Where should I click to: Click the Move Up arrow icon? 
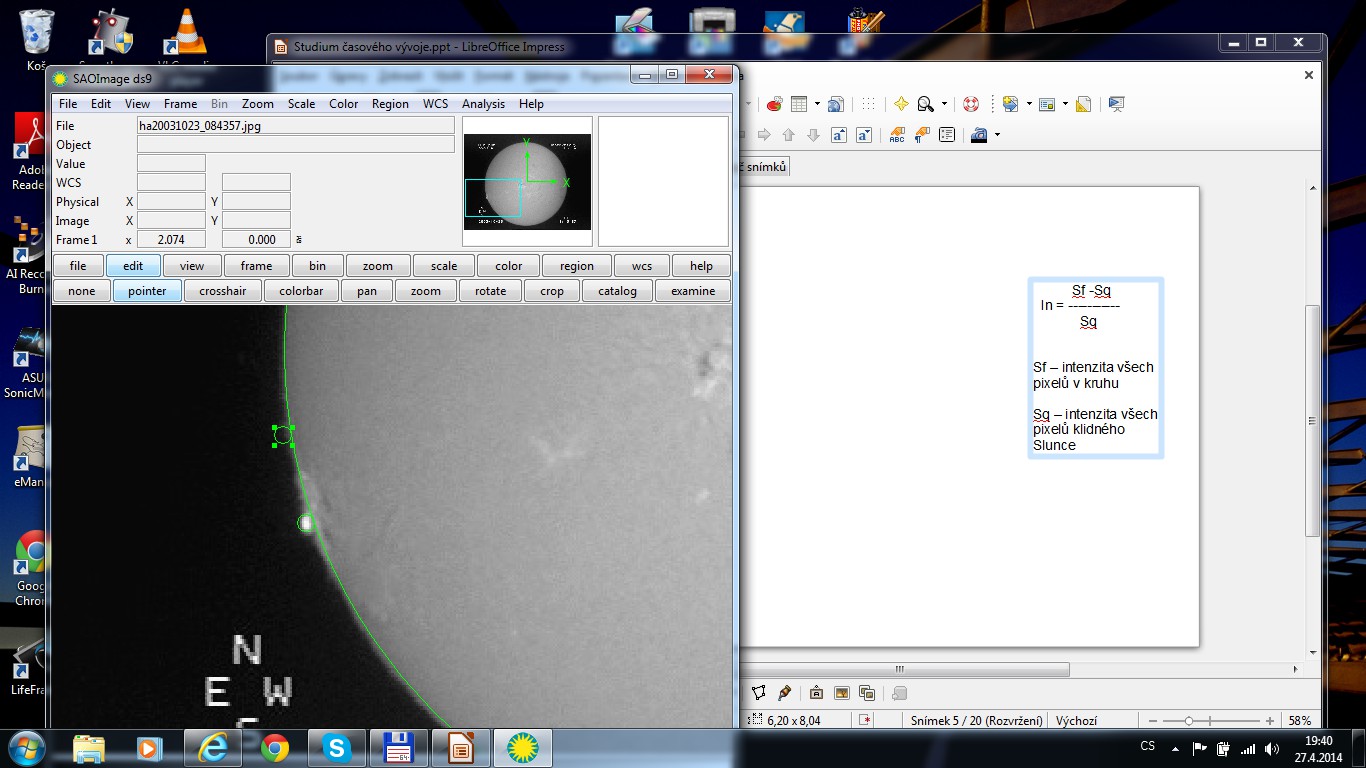788,135
